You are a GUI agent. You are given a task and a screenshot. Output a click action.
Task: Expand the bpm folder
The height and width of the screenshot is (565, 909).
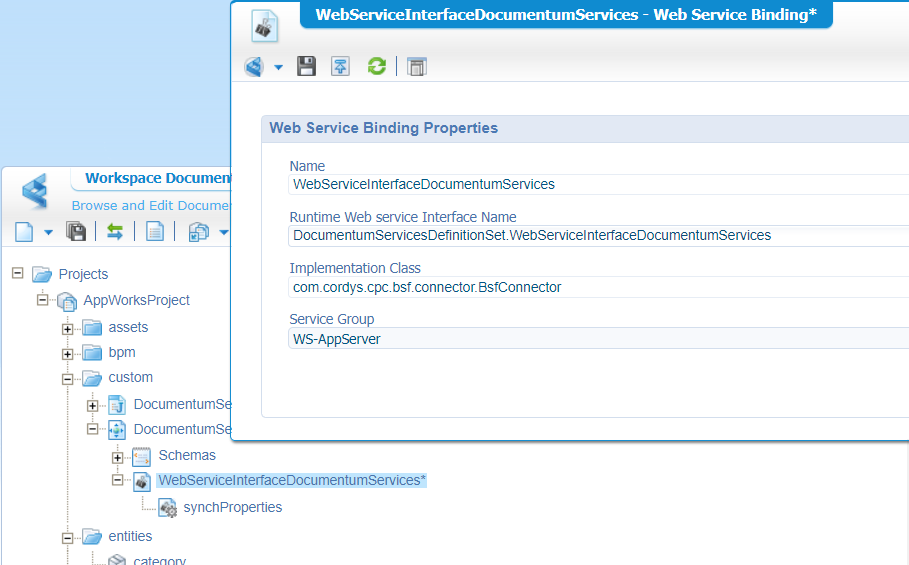tap(67, 353)
